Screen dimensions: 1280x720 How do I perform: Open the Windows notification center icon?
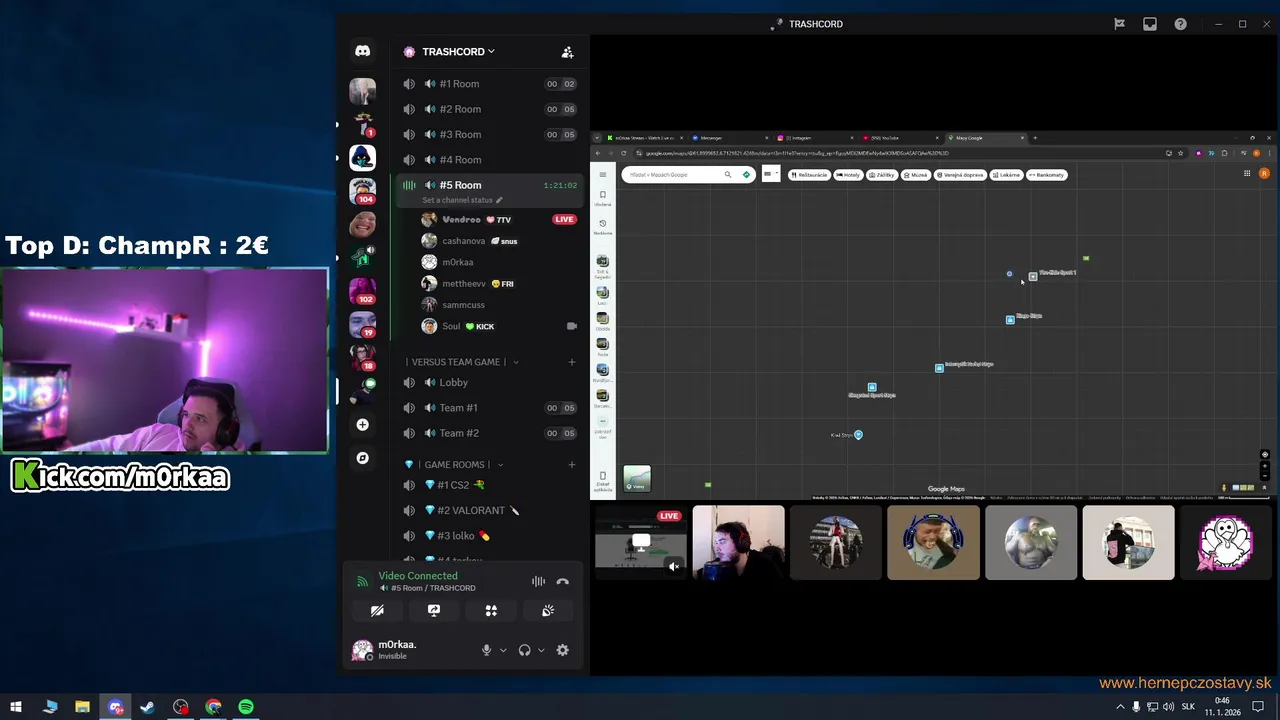point(1259,707)
